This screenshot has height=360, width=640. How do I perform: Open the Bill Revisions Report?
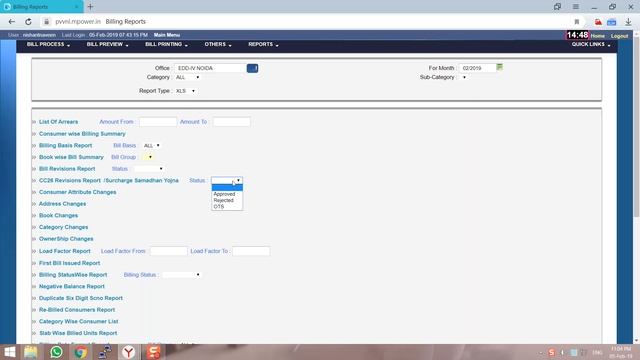click(x=67, y=169)
